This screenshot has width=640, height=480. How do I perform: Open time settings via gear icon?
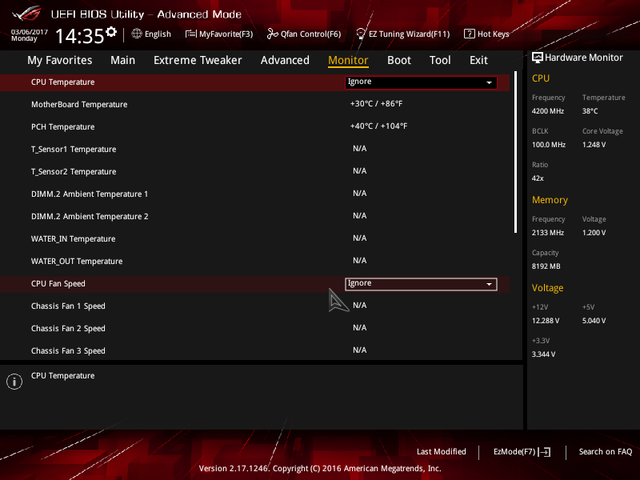coord(111,32)
